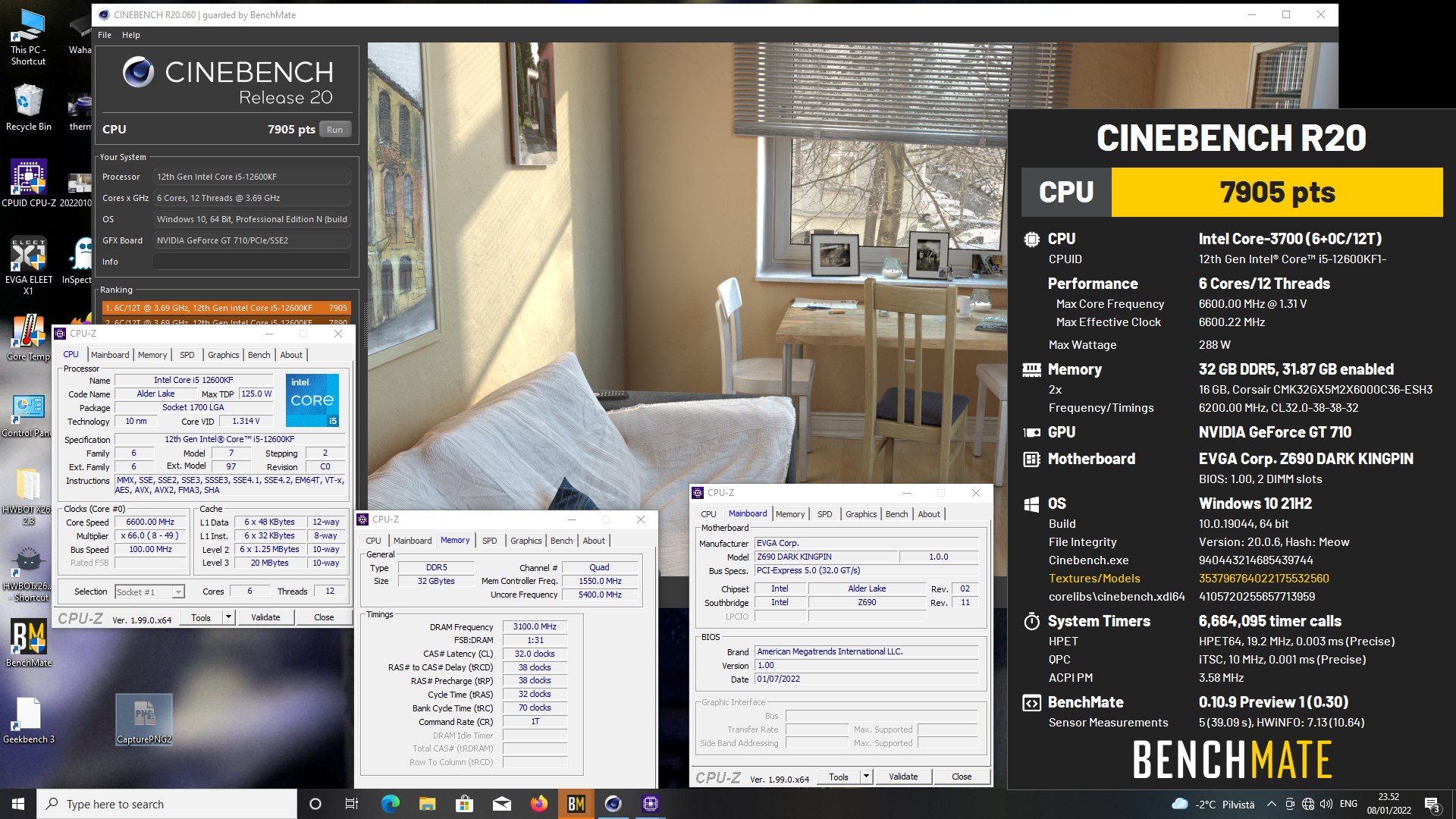
Task: Click Validate in CPU-Z CPU window
Action: [265, 617]
